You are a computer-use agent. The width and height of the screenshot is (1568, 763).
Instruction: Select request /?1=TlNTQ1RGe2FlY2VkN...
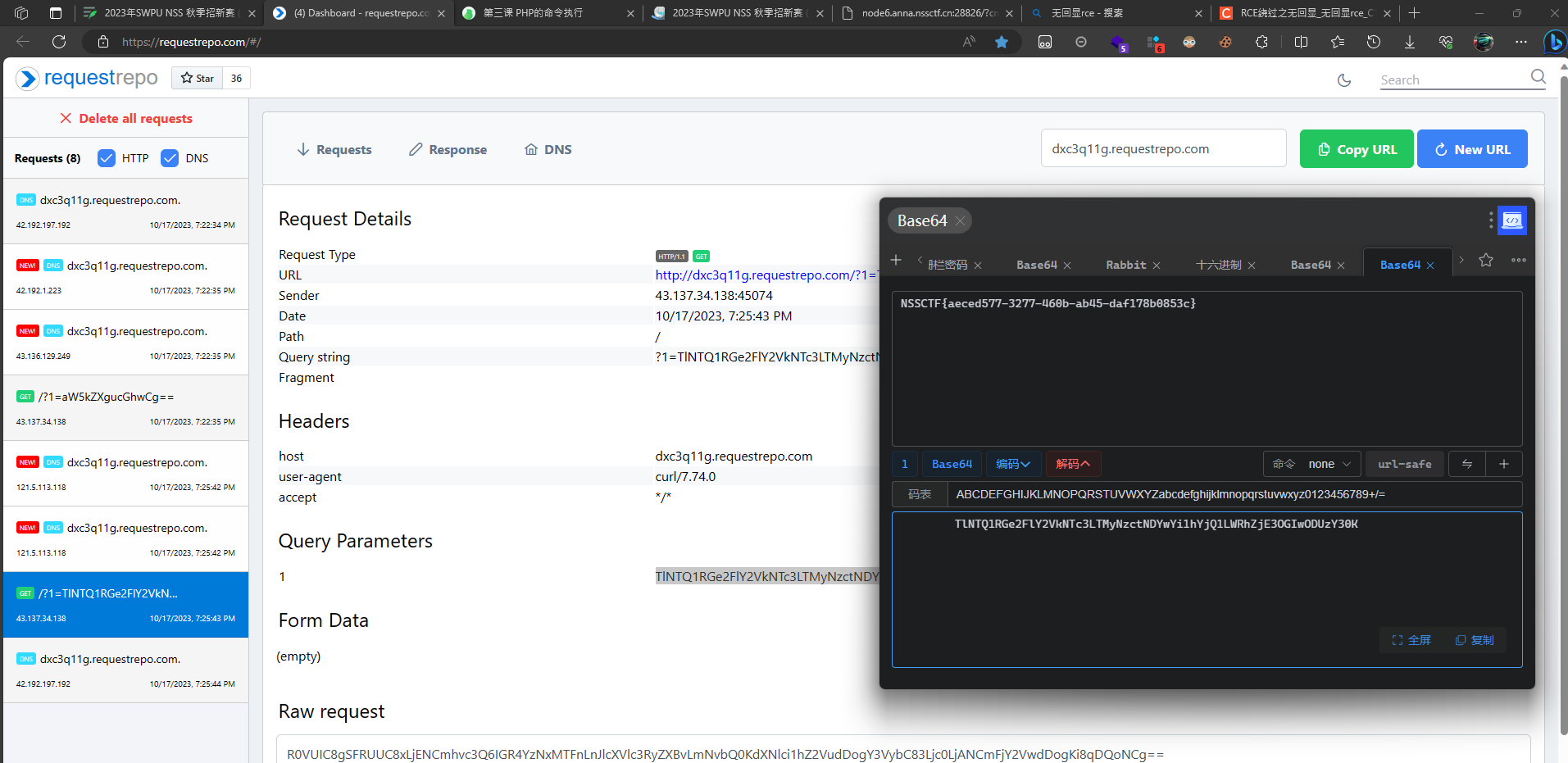[126, 605]
